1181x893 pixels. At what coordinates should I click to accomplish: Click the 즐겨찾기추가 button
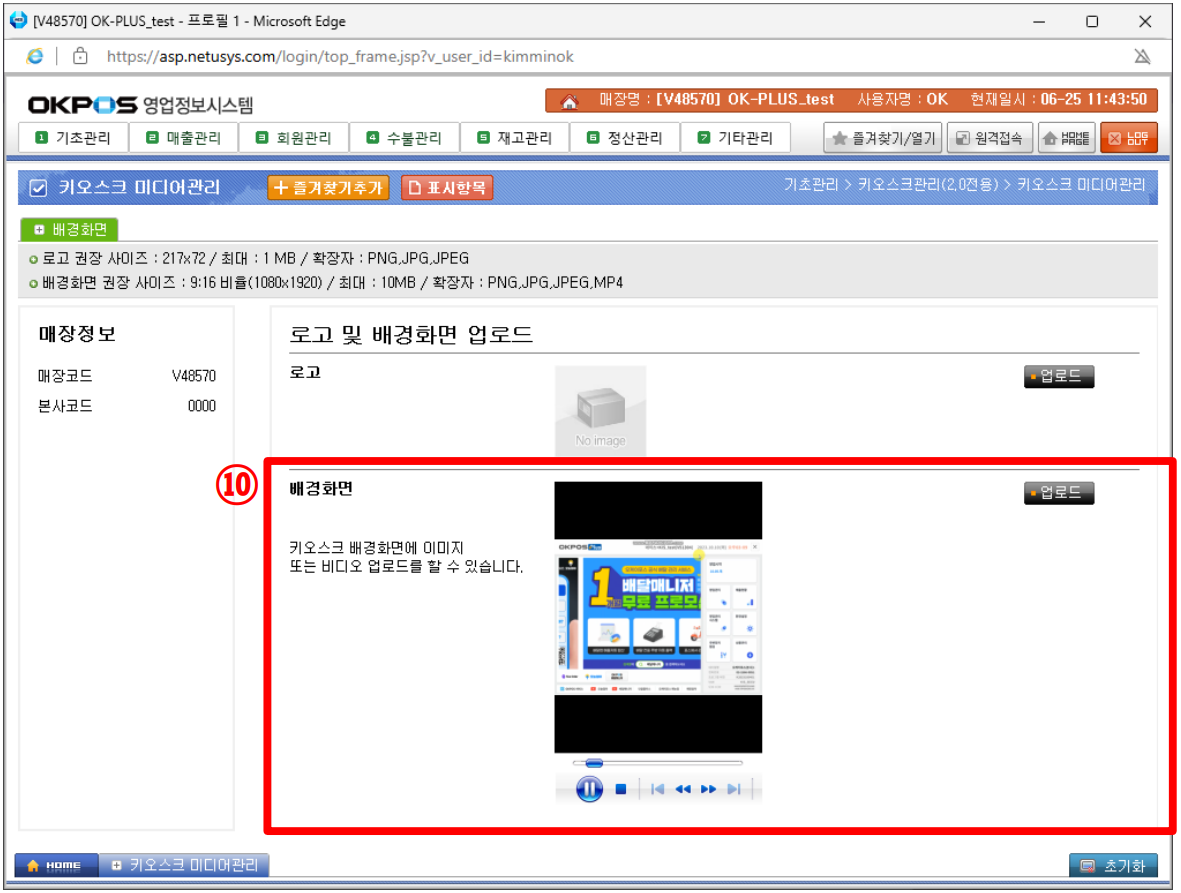(328, 187)
